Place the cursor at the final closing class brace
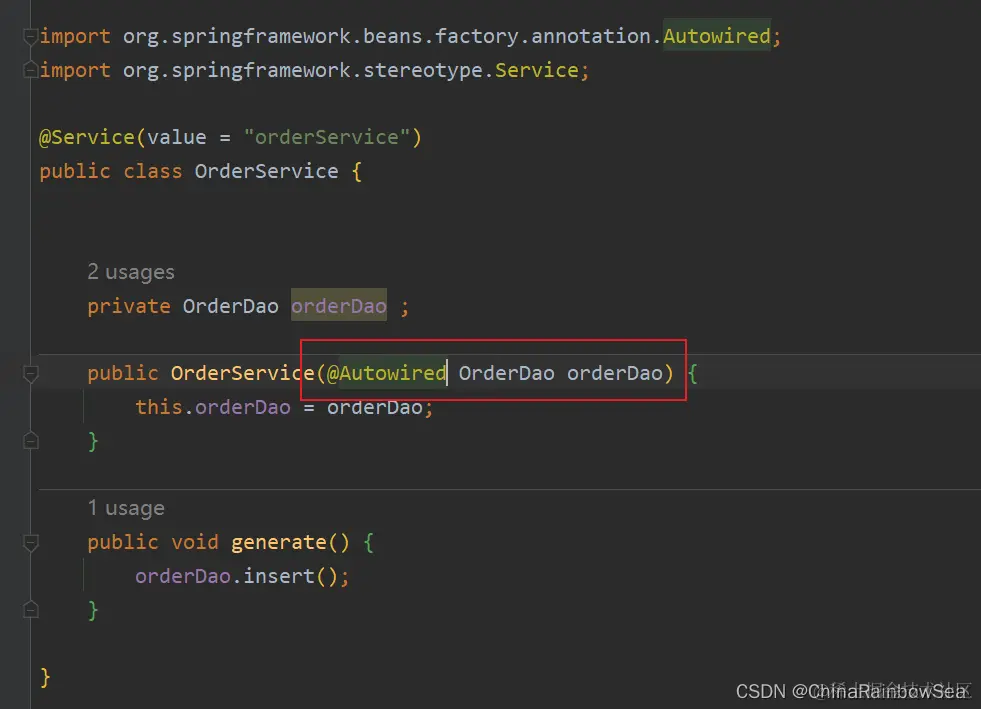The height and width of the screenshot is (709, 981). (x=45, y=678)
